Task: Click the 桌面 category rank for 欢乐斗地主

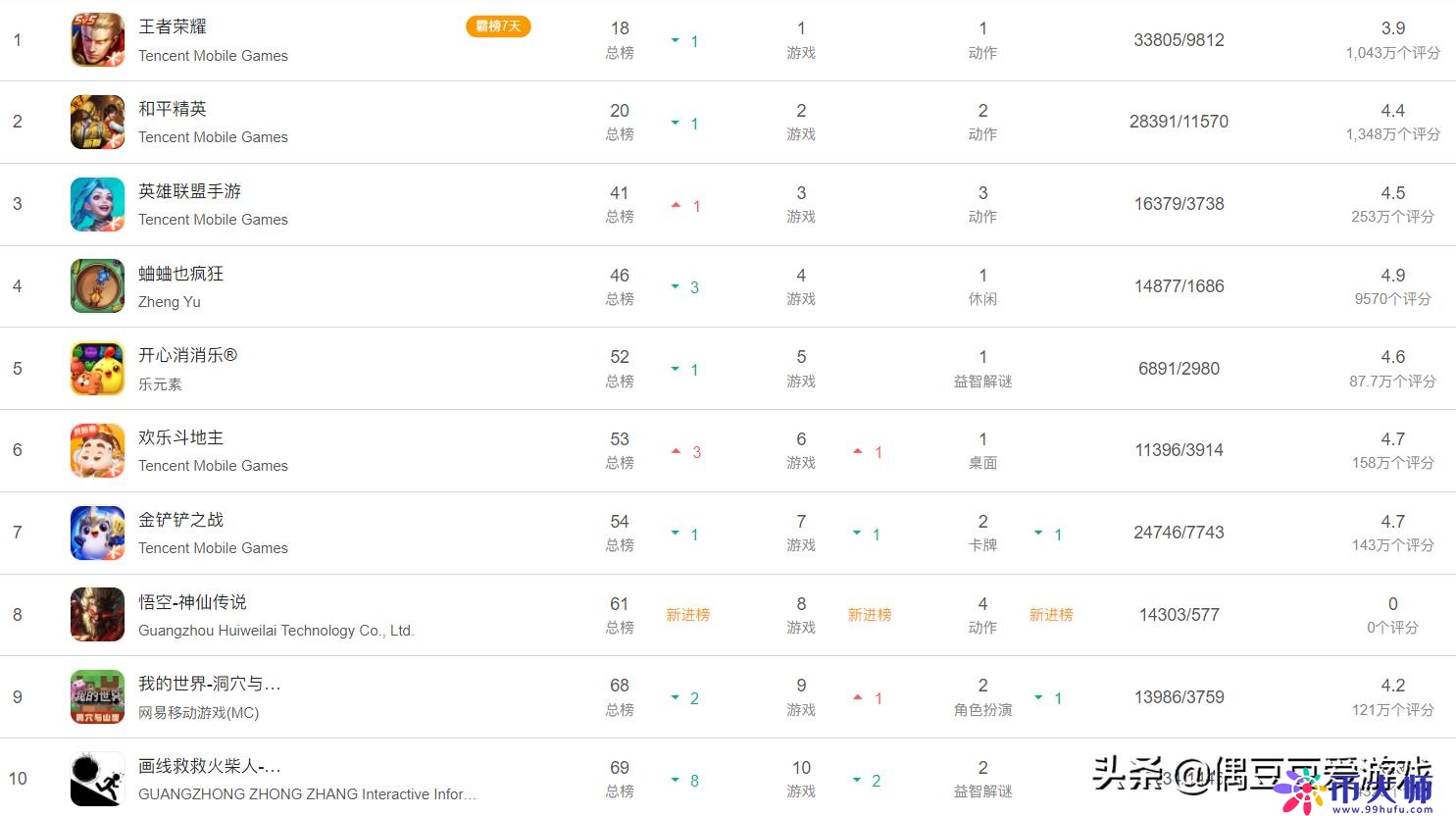Action: pos(982,450)
